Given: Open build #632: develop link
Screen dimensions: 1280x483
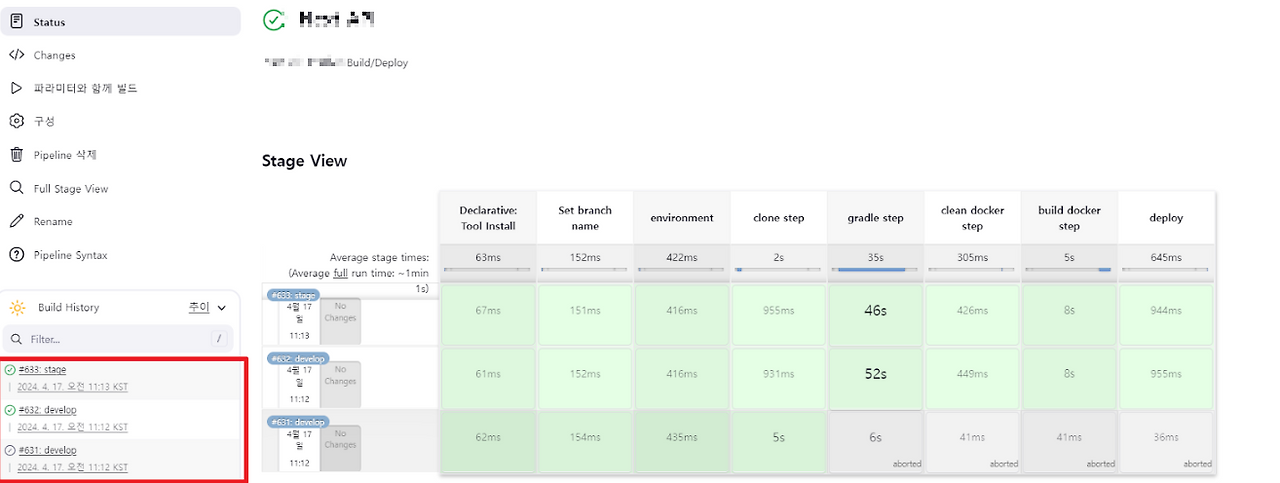Looking at the screenshot, I should 47,410.
